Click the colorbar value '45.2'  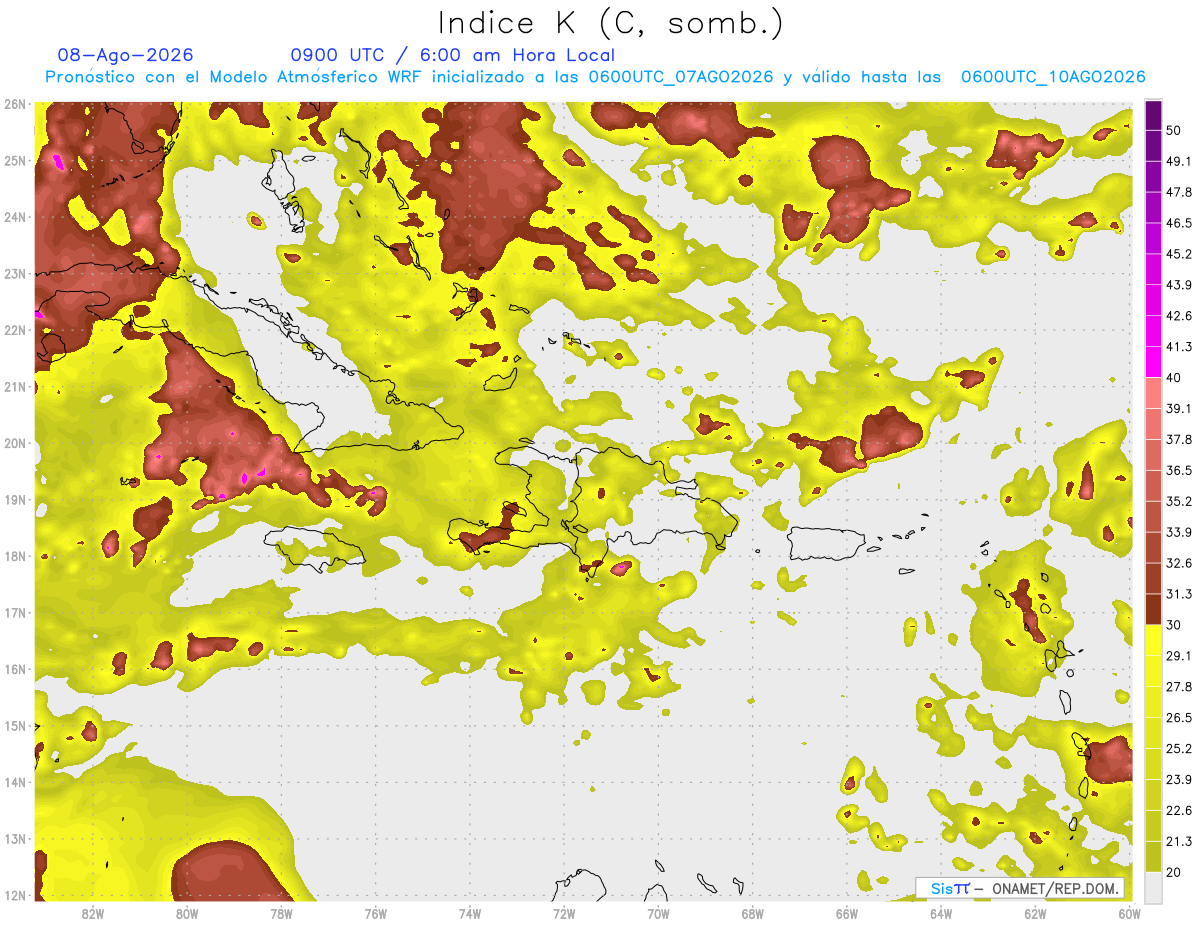point(1179,254)
